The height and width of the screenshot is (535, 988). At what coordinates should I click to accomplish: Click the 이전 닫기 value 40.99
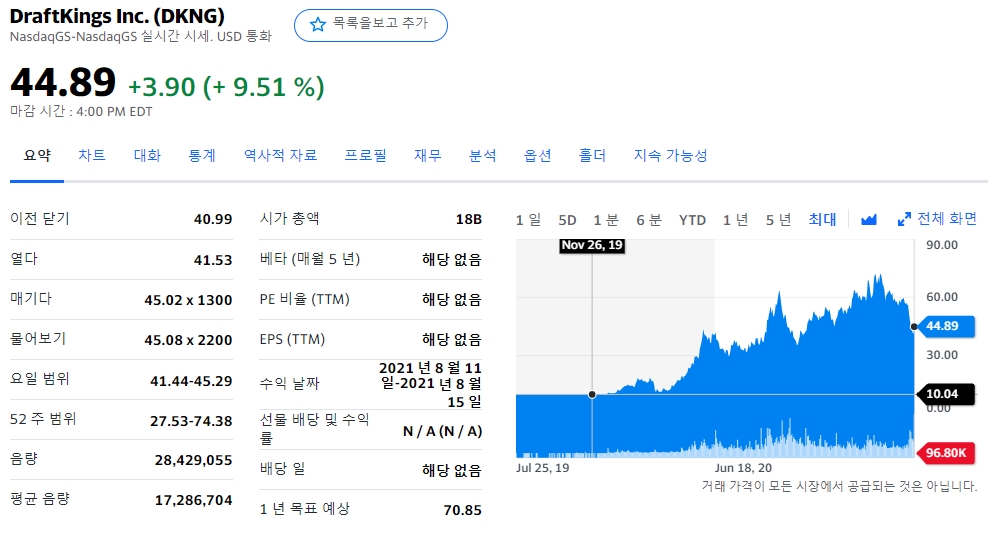[213, 219]
